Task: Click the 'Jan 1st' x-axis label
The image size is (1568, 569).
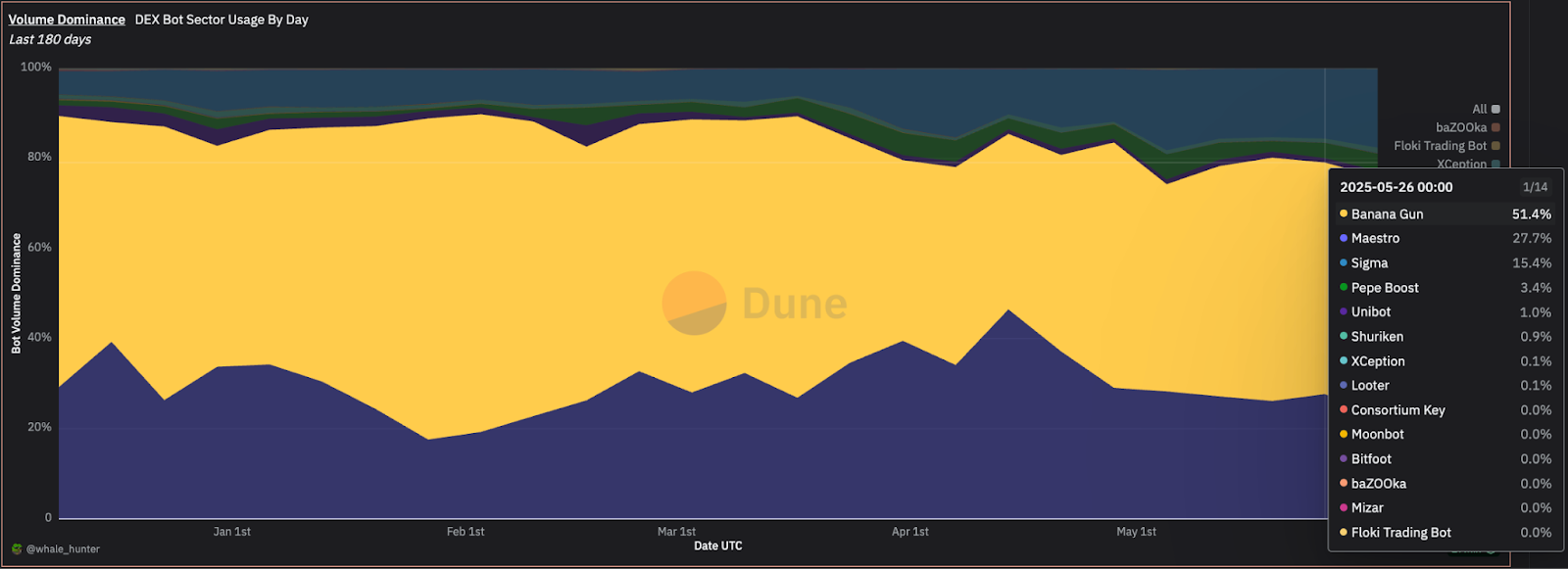Action: (232, 532)
